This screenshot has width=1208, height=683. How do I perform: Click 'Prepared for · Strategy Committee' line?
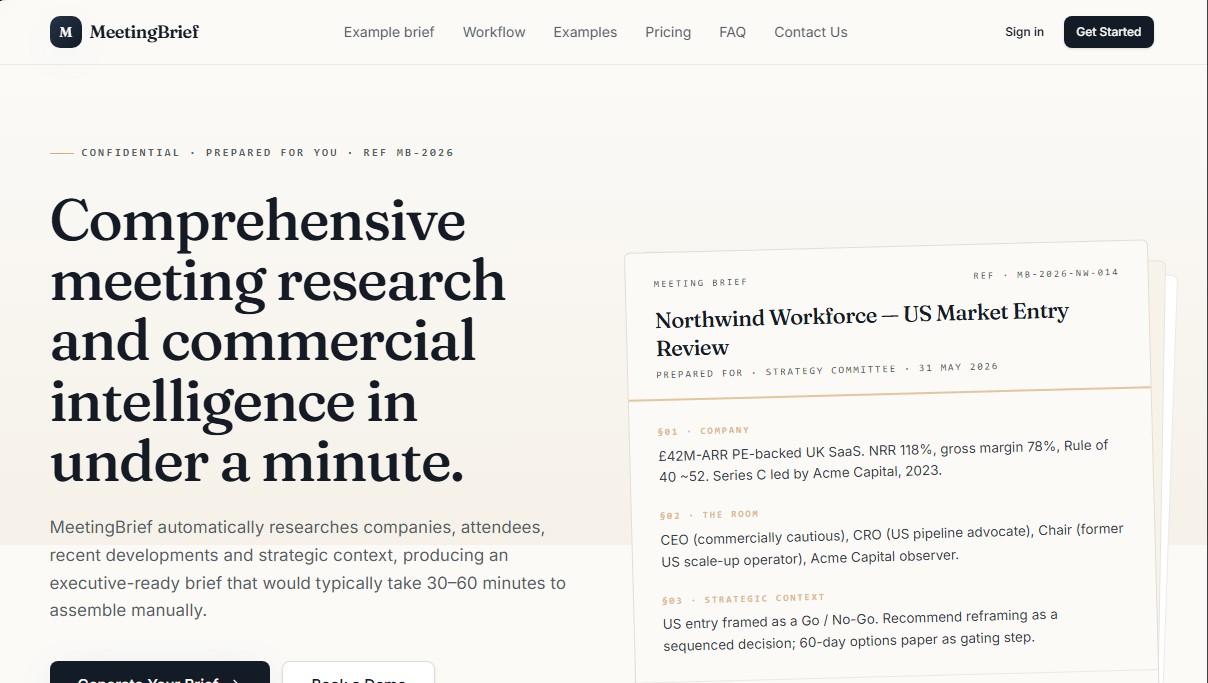click(827, 370)
